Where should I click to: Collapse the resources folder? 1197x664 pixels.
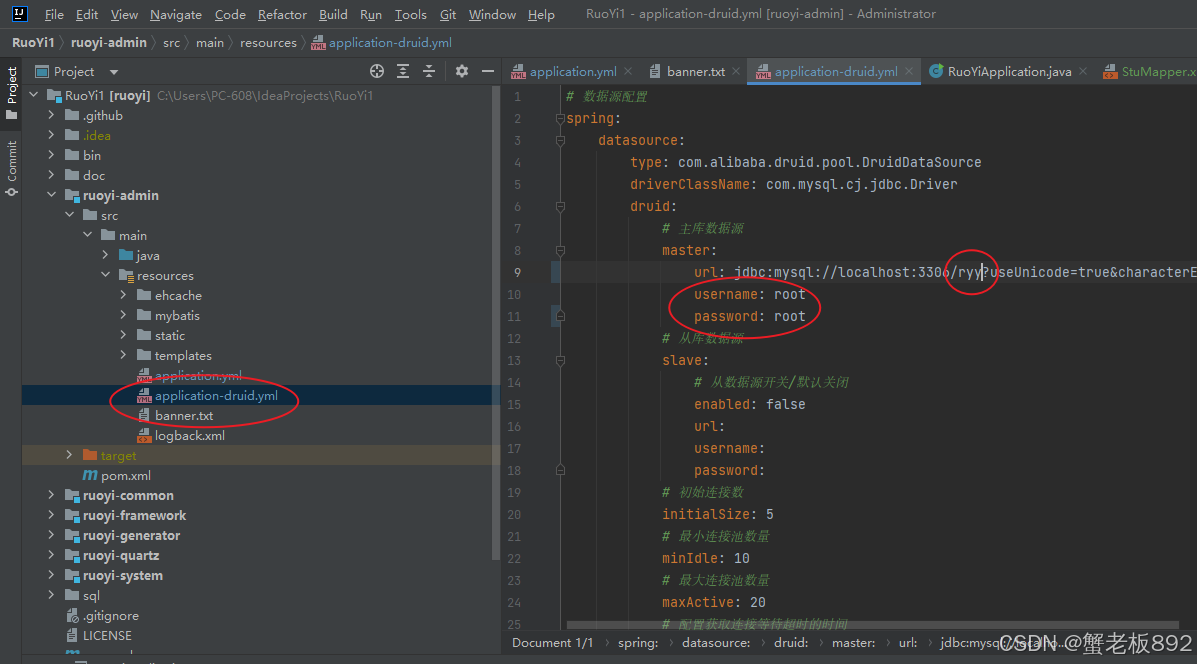tap(105, 275)
